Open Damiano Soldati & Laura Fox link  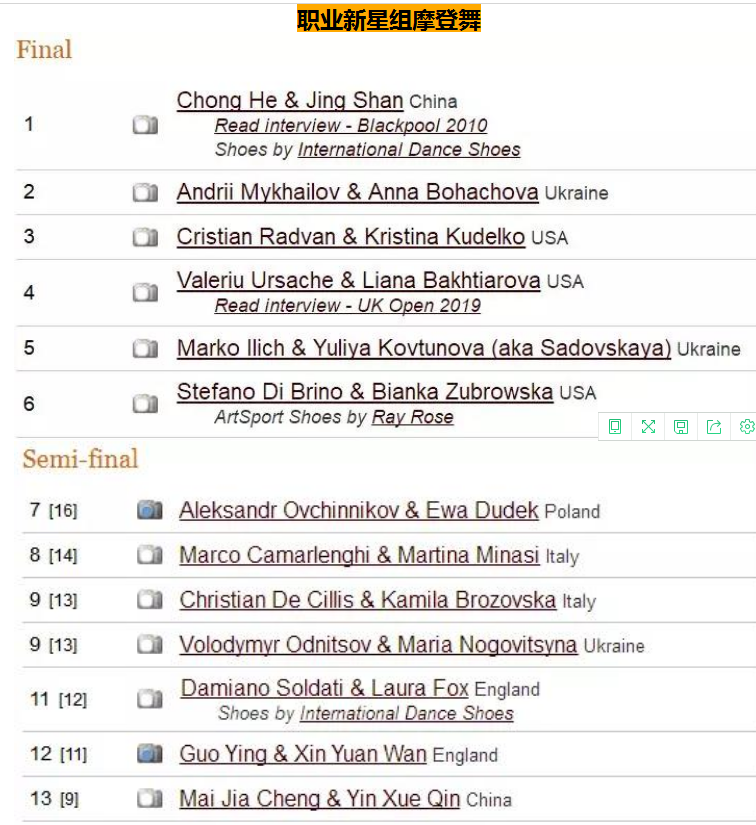325,688
